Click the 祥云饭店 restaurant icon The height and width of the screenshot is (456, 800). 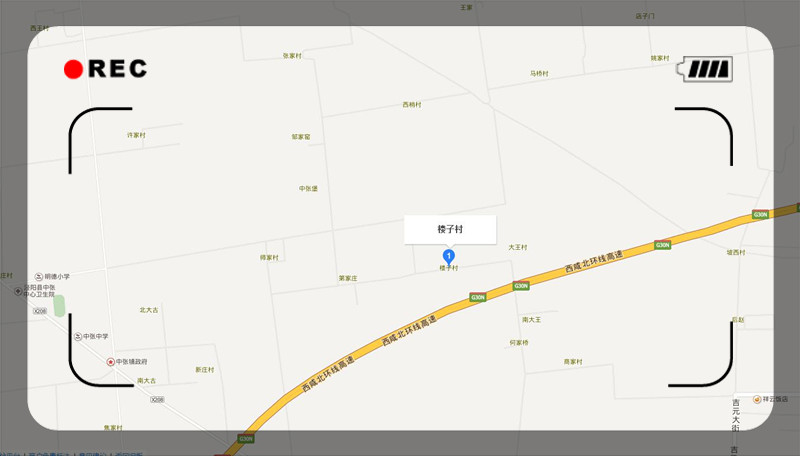(757, 399)
